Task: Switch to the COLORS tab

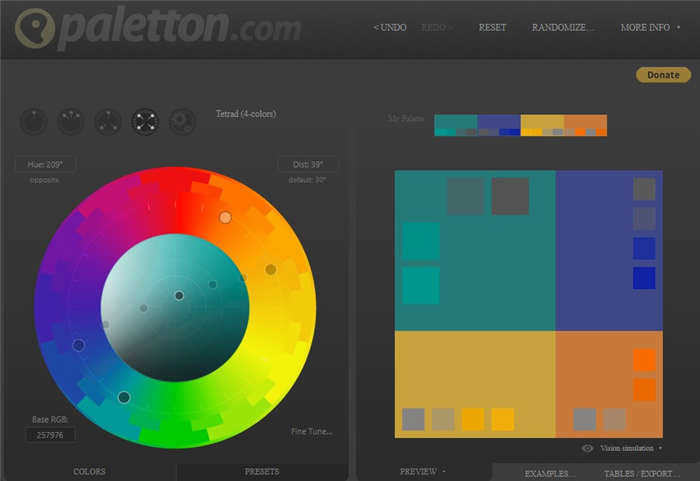Action: point(89,472)
